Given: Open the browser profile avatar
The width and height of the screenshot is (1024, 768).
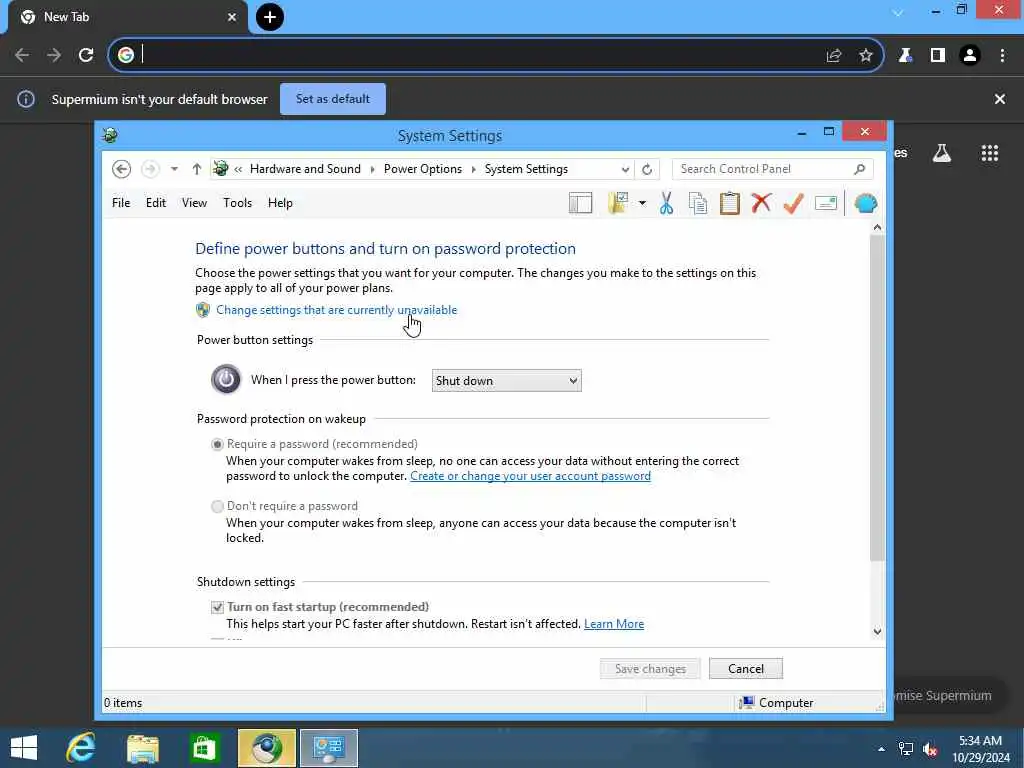Looking at the screenshot, I should (970, 56).
